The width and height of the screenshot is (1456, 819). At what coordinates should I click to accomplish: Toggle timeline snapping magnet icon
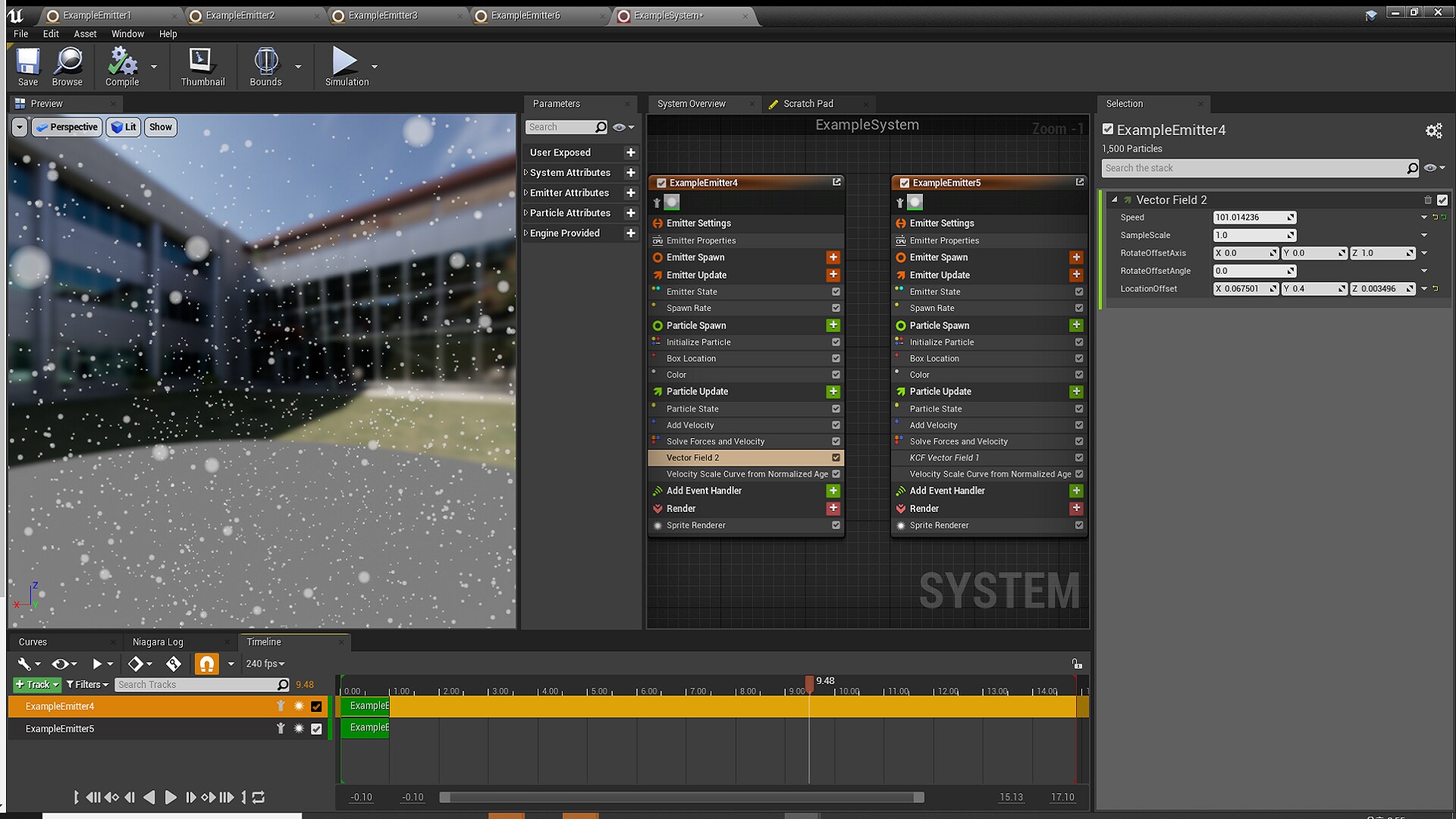tap(206, 664)
